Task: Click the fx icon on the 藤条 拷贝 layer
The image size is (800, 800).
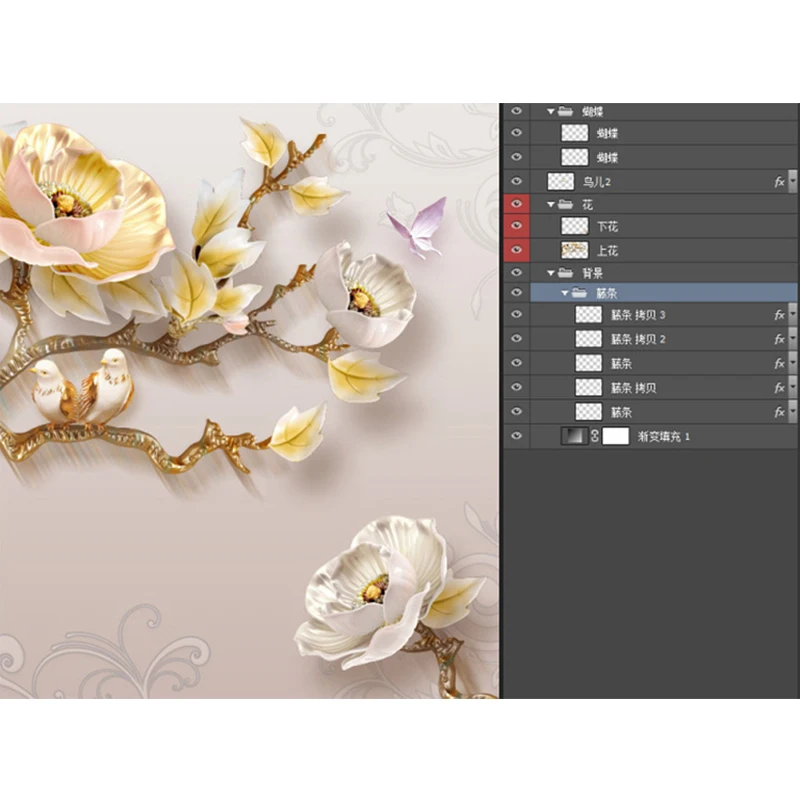Action: [x=779, y=388]
